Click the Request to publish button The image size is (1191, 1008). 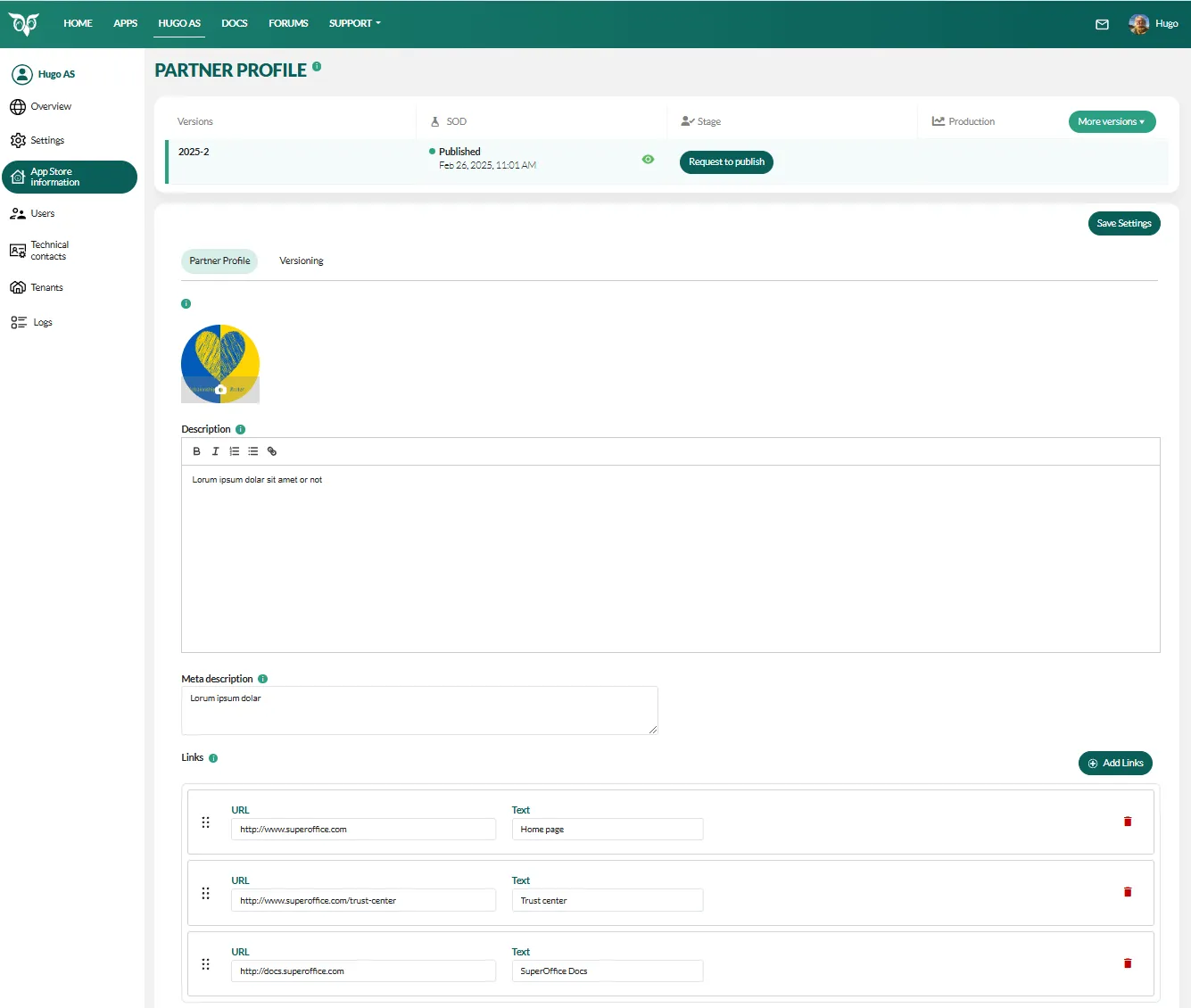tap(726, 162)
